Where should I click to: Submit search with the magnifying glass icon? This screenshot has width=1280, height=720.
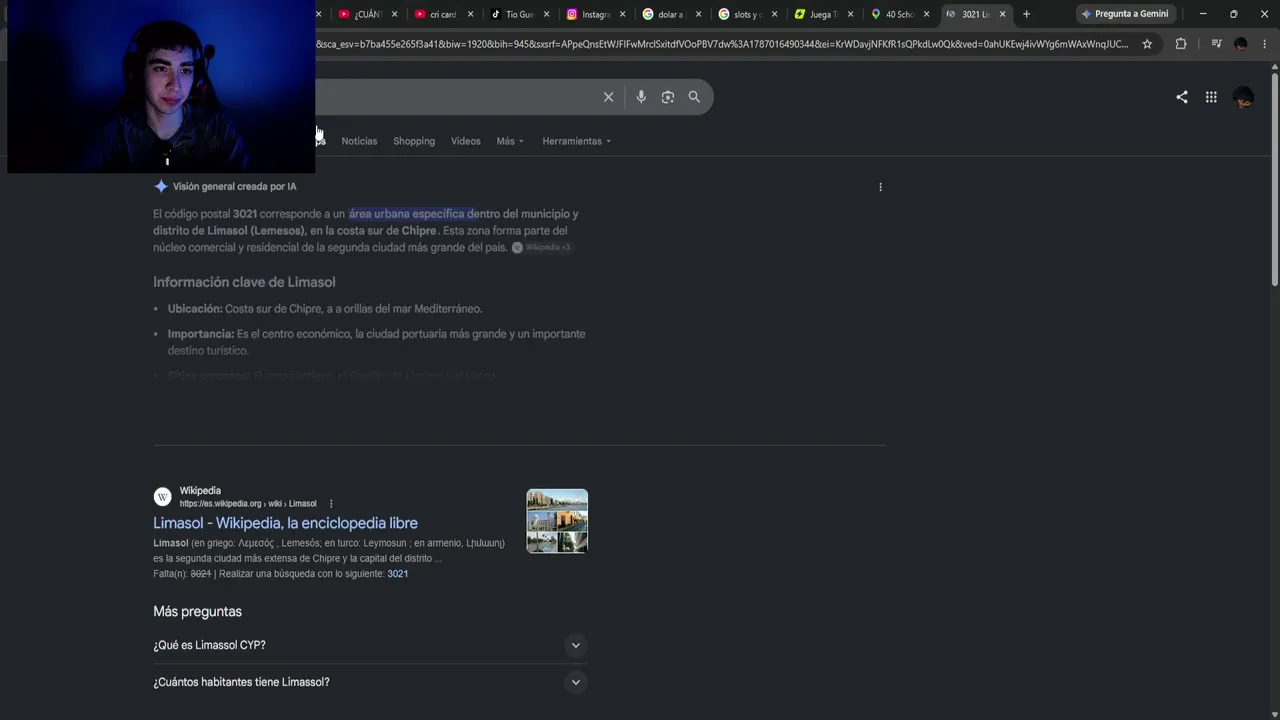click(694, 97)
